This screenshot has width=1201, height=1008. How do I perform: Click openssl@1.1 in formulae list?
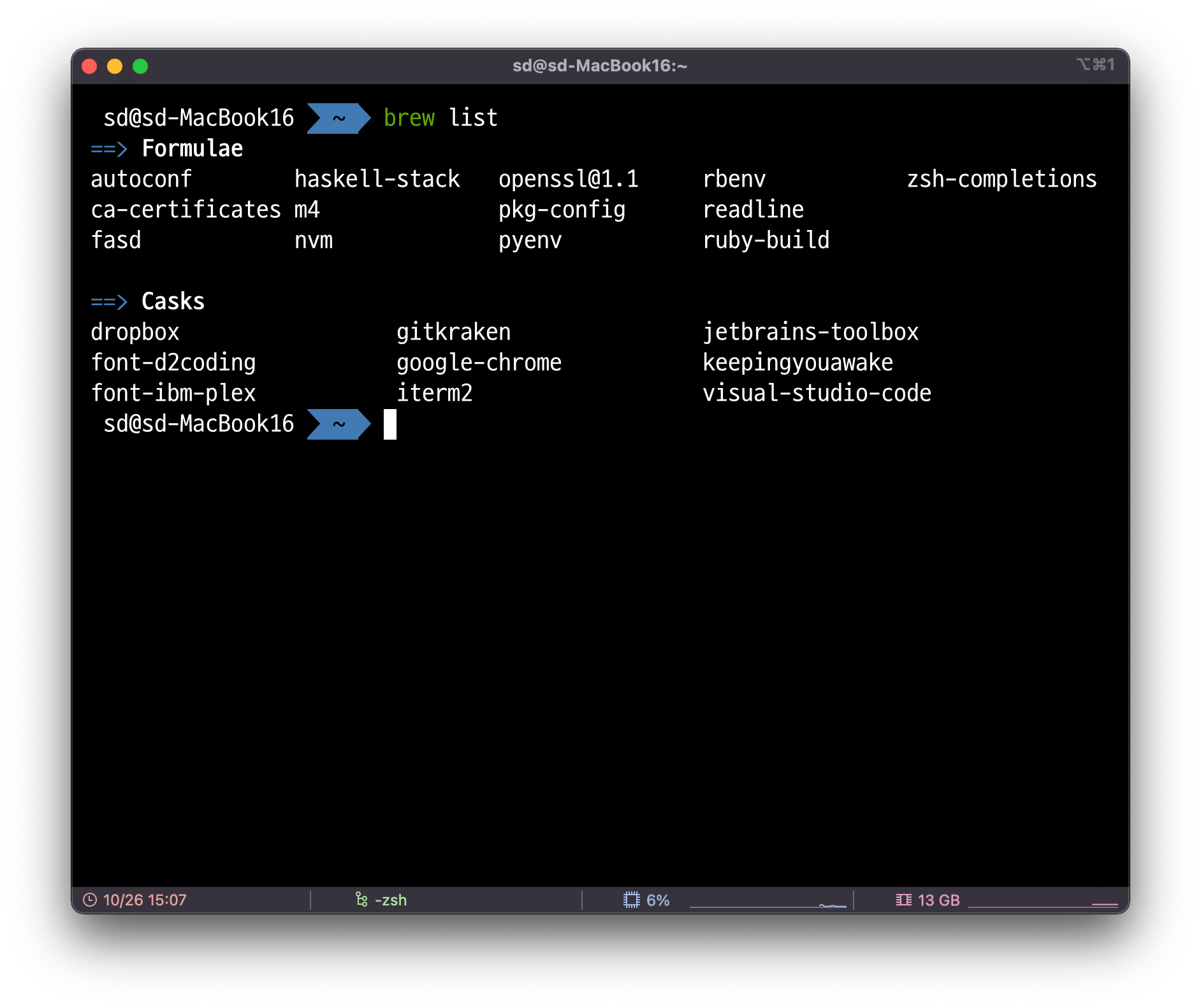[568, 179]
